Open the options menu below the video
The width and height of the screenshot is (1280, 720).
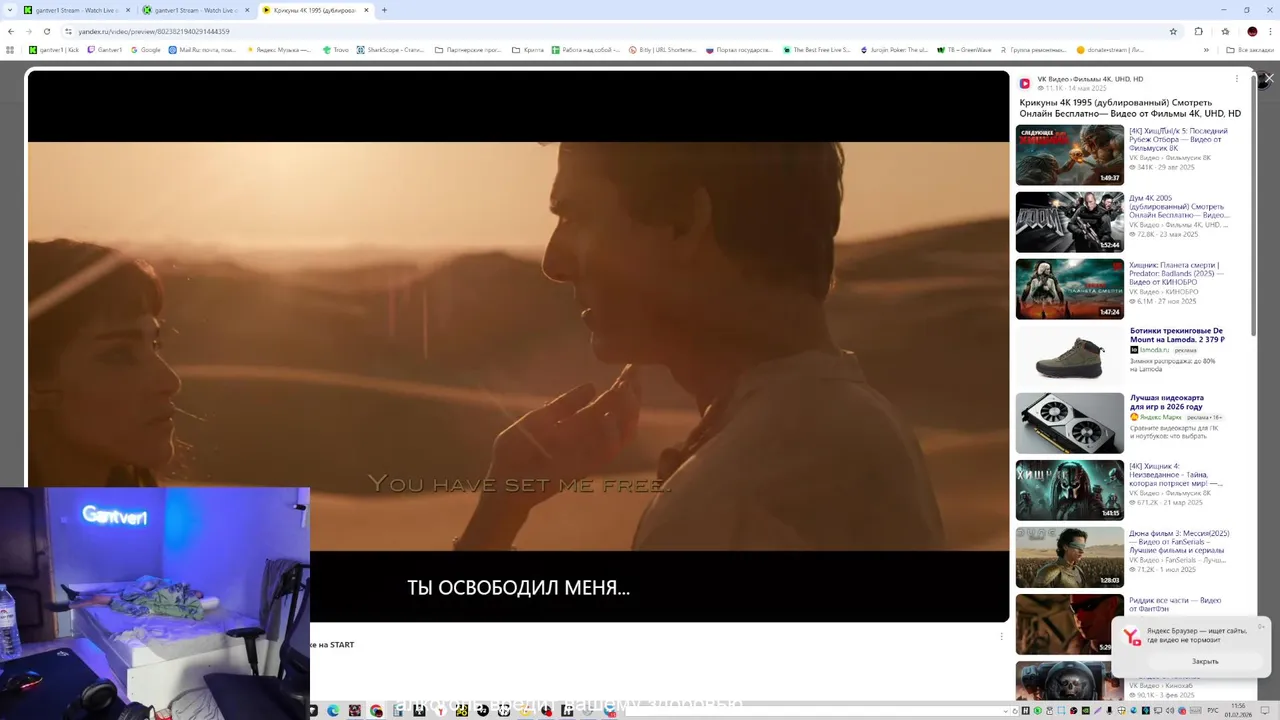pos(1001,636)
